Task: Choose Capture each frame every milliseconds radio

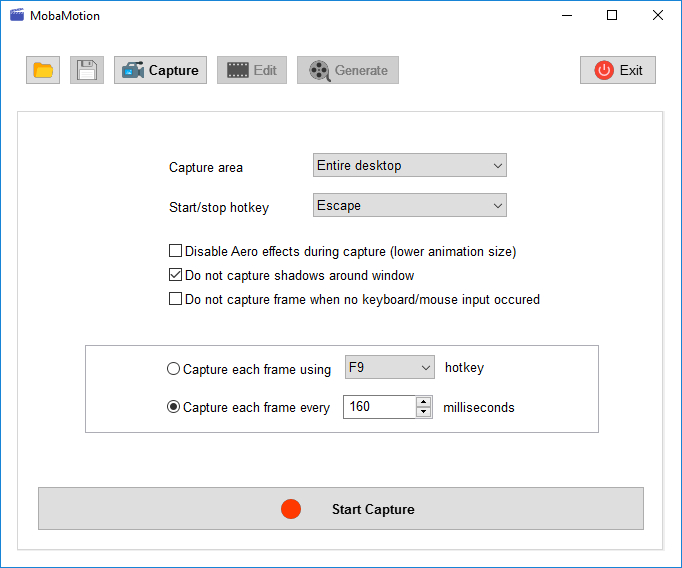Action: tap(174, 407)
